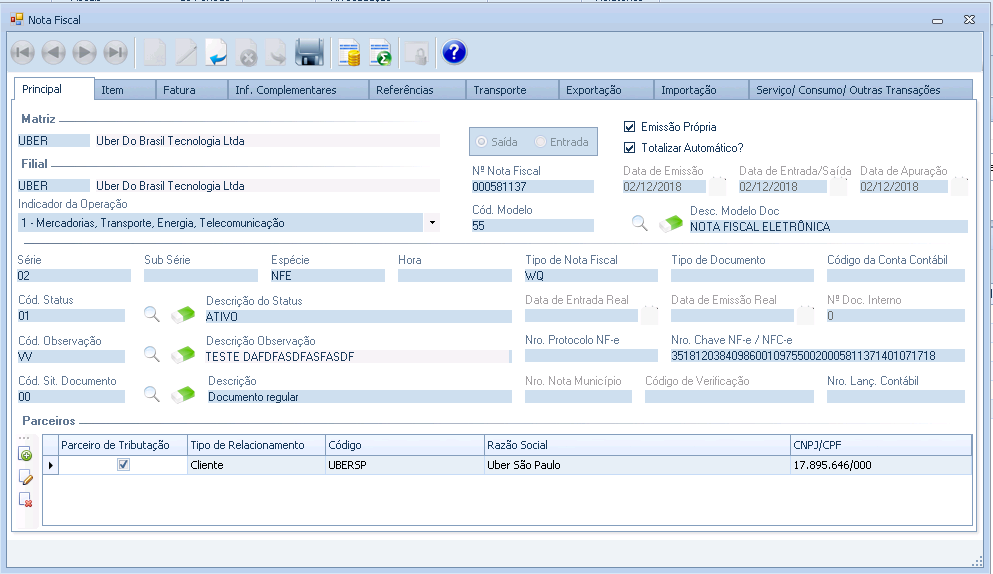Open the Data de Emissão date picker
This screenshot has height=574, width=993.
tap(718, 186)
